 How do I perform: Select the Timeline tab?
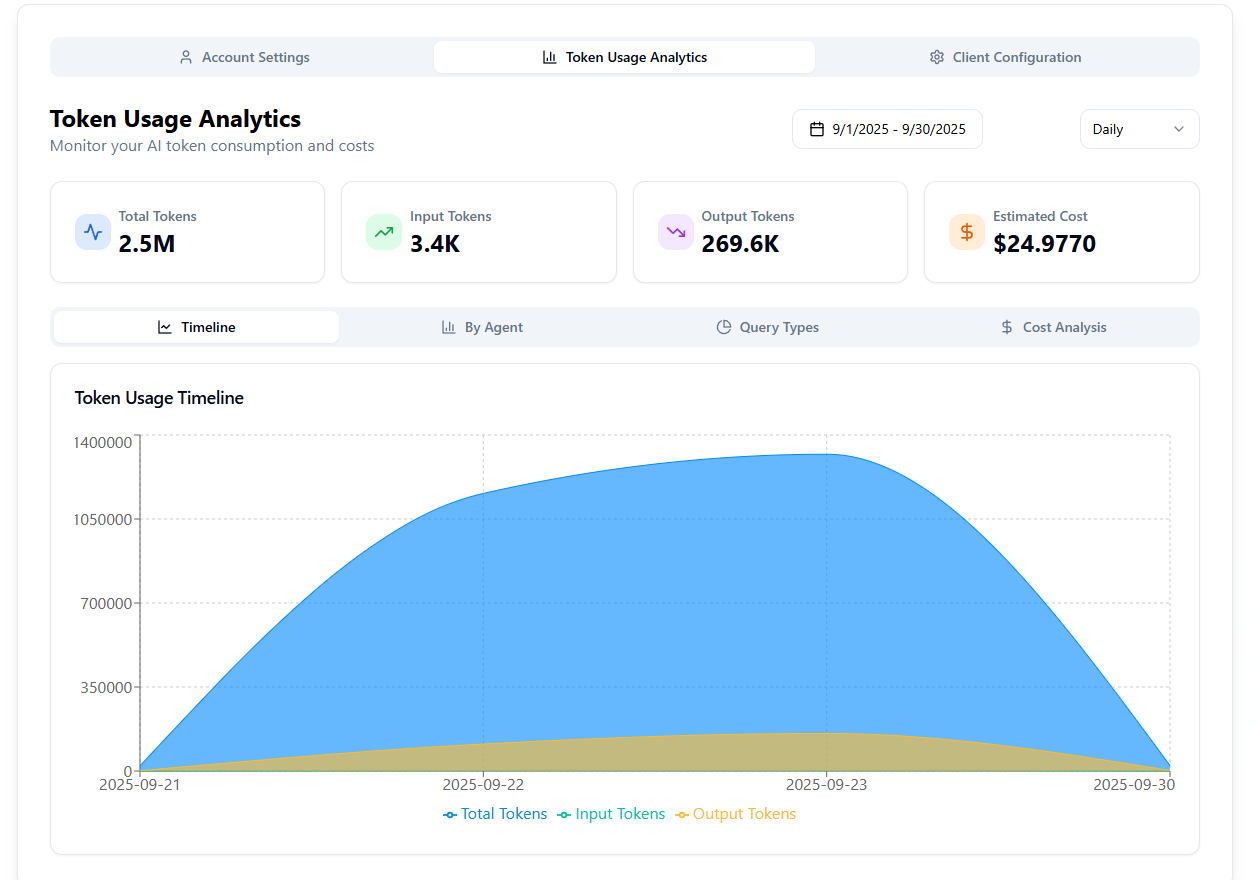click(x=197, y=327)
